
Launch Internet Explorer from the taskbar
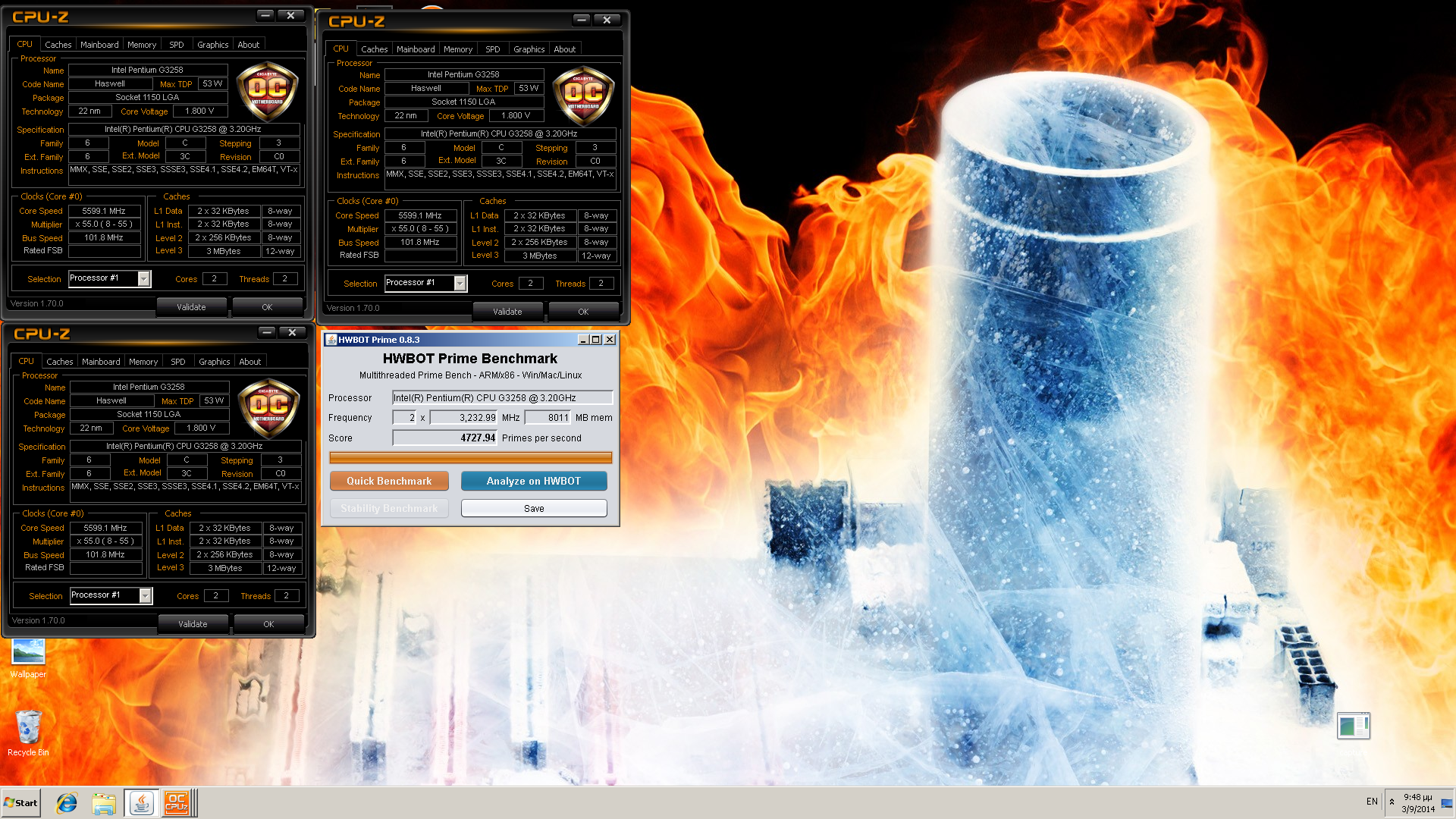(x=67, y=803)
